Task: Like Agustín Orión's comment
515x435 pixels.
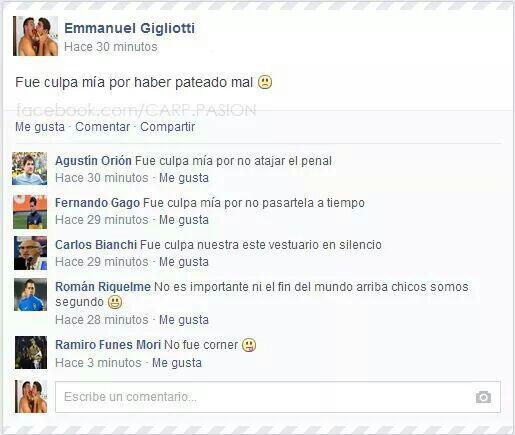Action: click(x=184, y=178)
